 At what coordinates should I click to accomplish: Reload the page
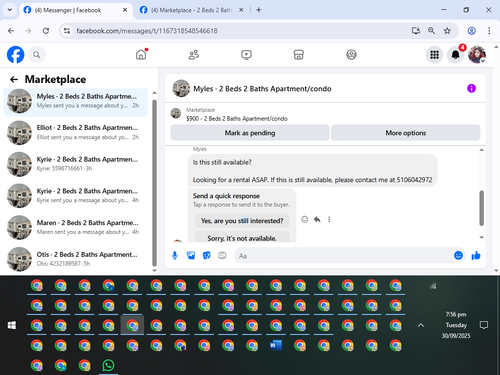[x=46, y=31]
